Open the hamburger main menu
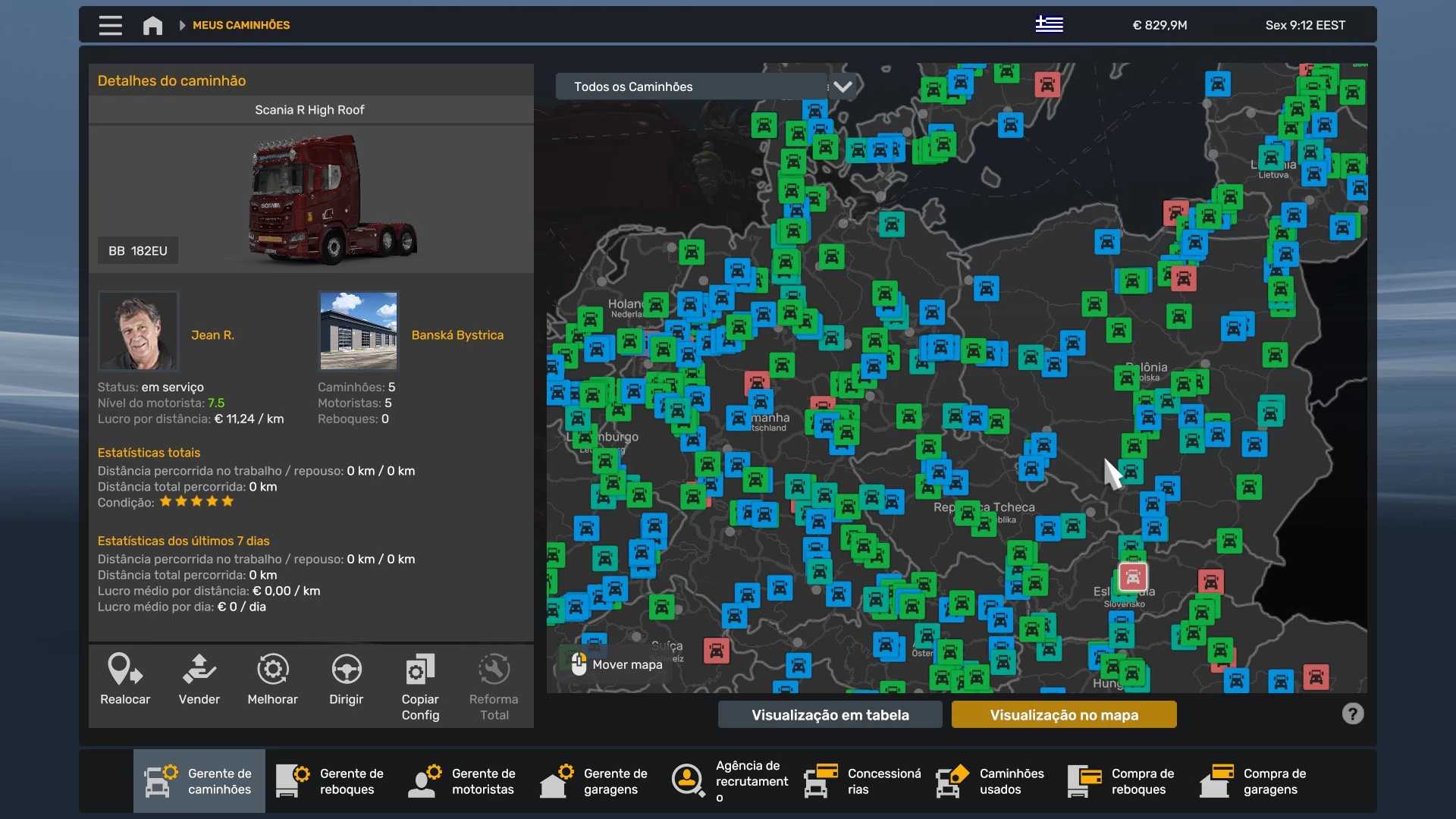This screenshot has height=819, width=1456. 110,25
